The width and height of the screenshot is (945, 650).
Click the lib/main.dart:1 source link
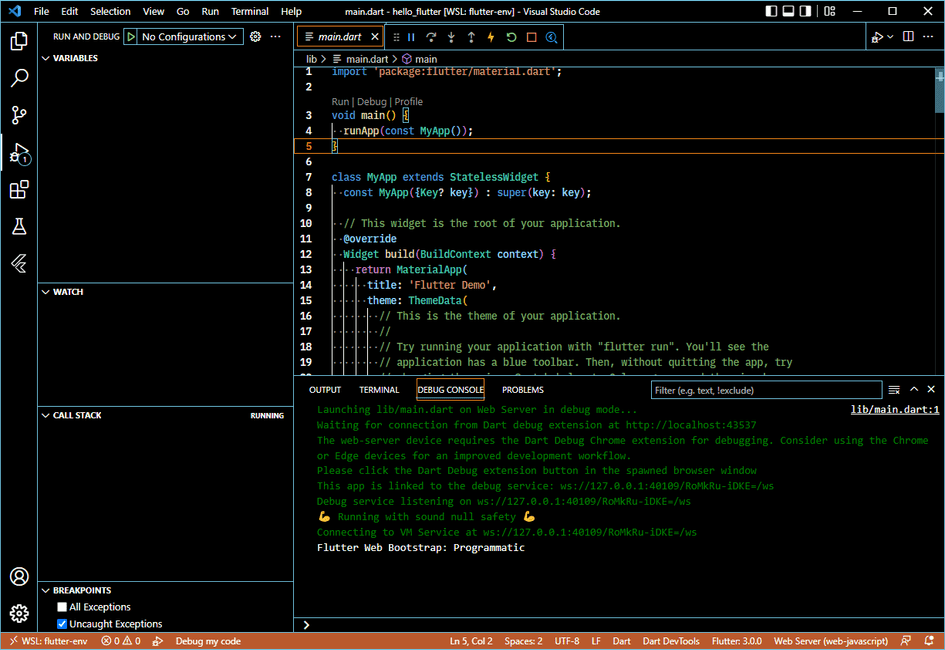[894, 409]
